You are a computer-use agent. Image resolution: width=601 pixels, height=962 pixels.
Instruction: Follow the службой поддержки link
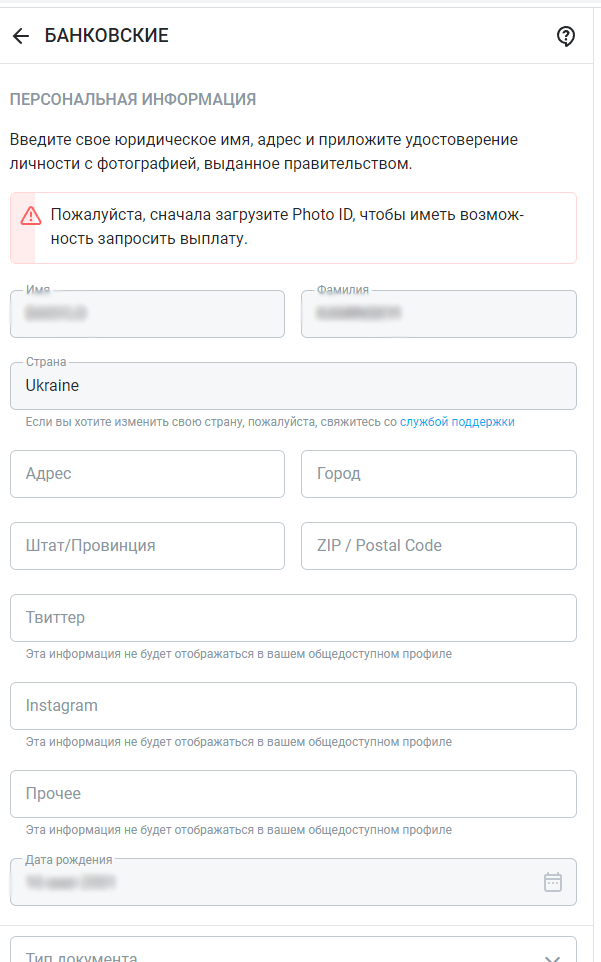[457, 422]
